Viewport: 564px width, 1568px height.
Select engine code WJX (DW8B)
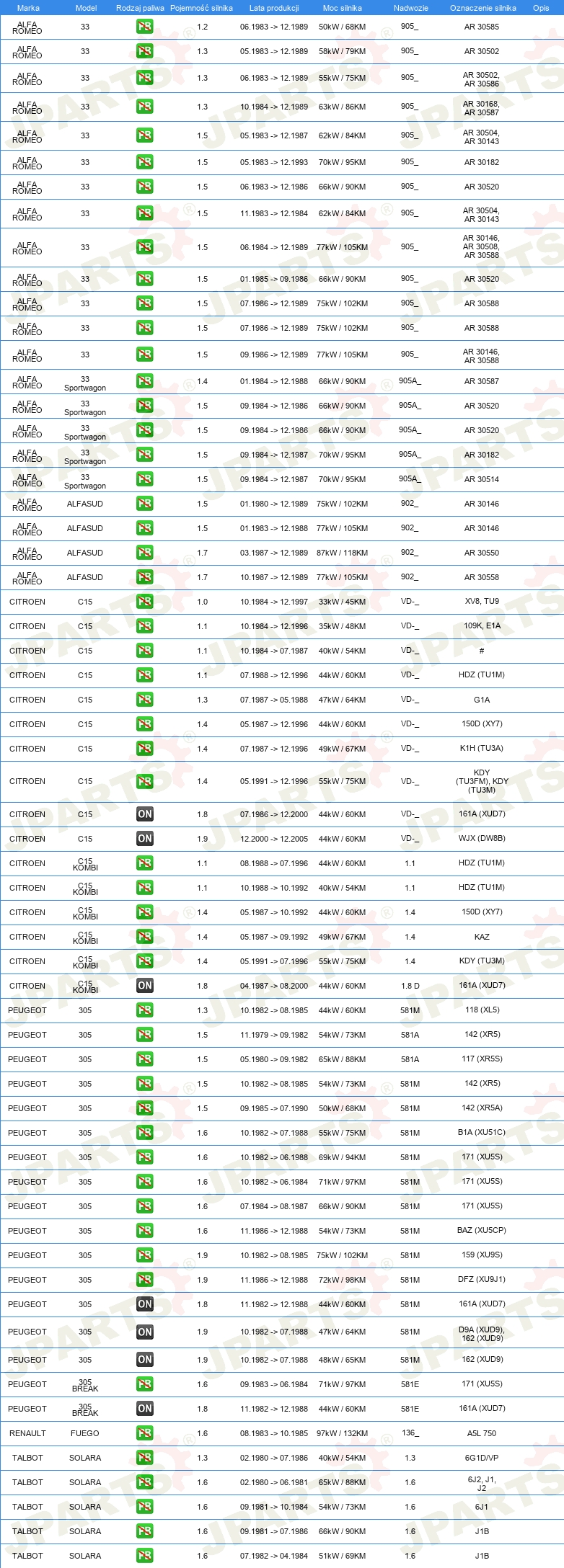pyautogui.click(x=482, y=838)
